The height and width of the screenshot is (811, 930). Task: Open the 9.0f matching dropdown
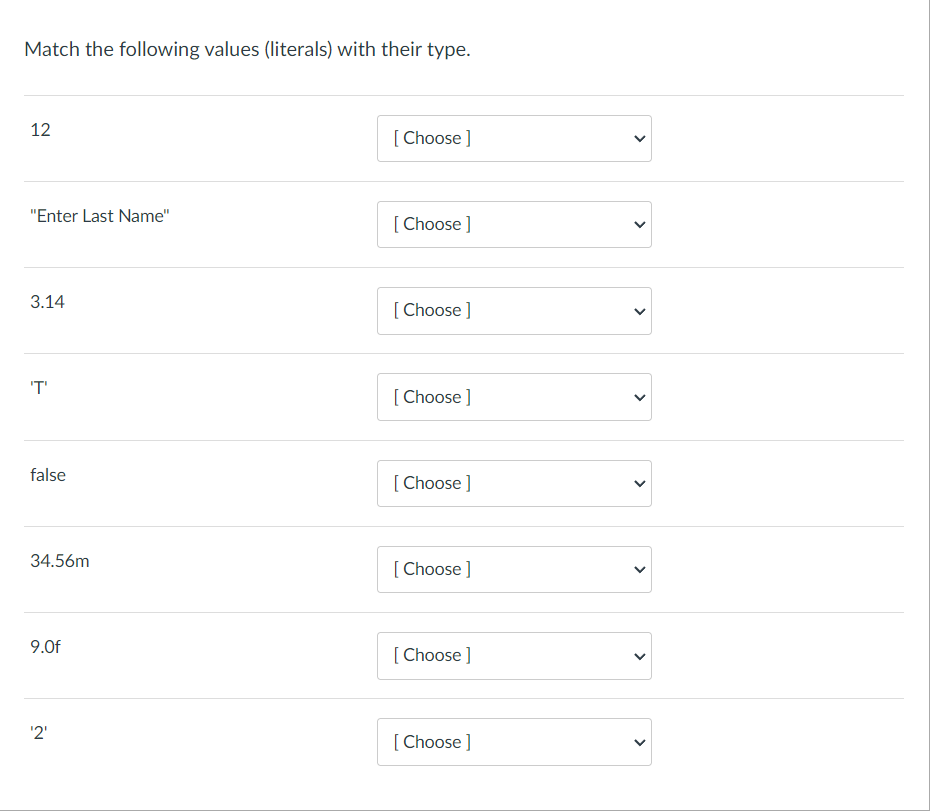click(513, 655)
